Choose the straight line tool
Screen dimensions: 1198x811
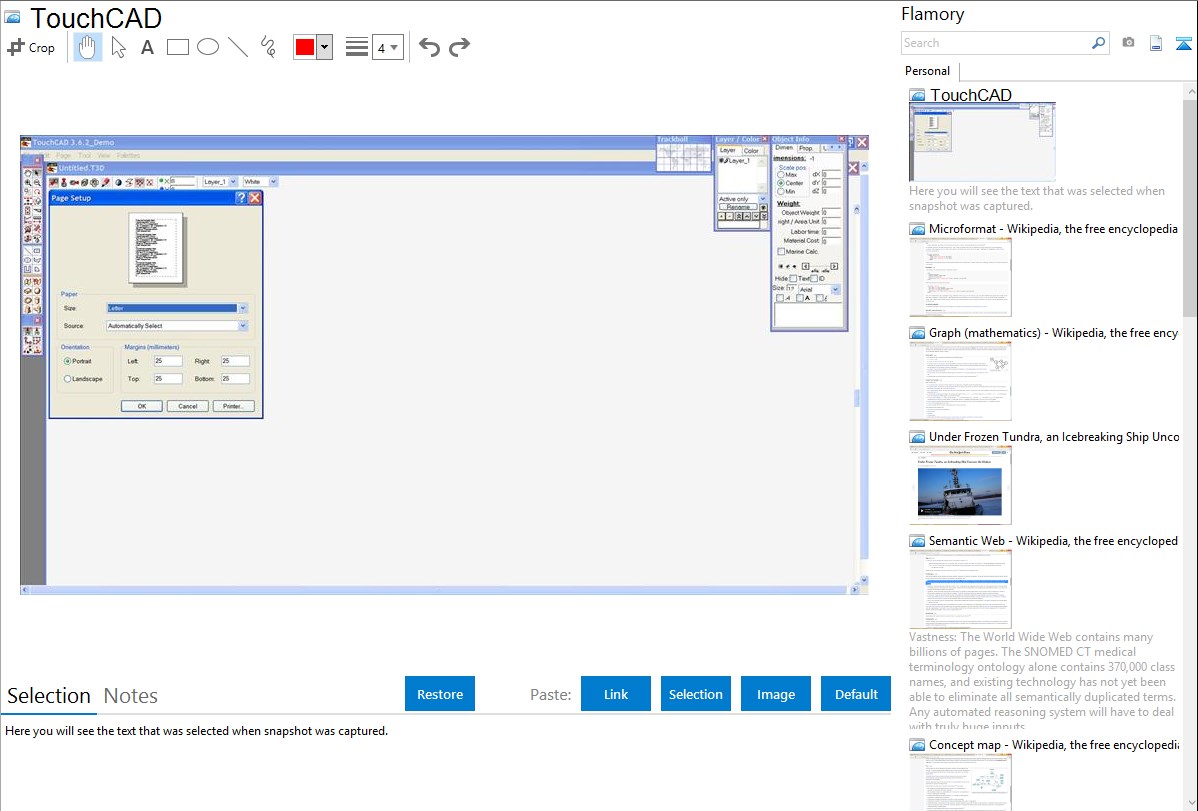(x=238, y=47)
